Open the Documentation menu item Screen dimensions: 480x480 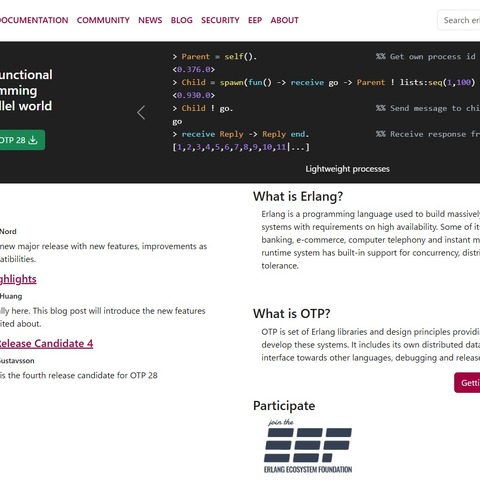point(34,20)
